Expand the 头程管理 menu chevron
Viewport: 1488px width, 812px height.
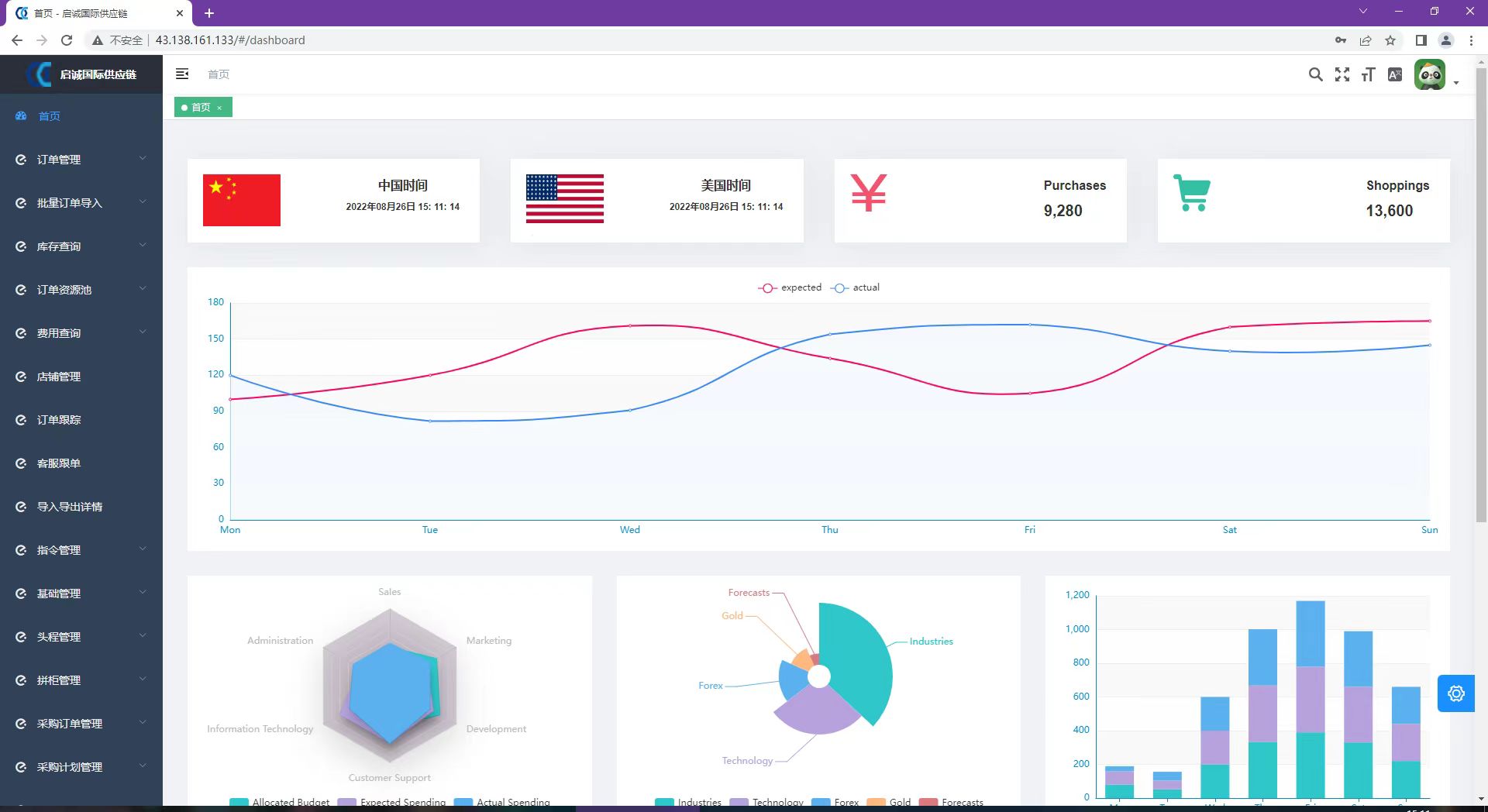pyautogui.click(x=143, y=636)
